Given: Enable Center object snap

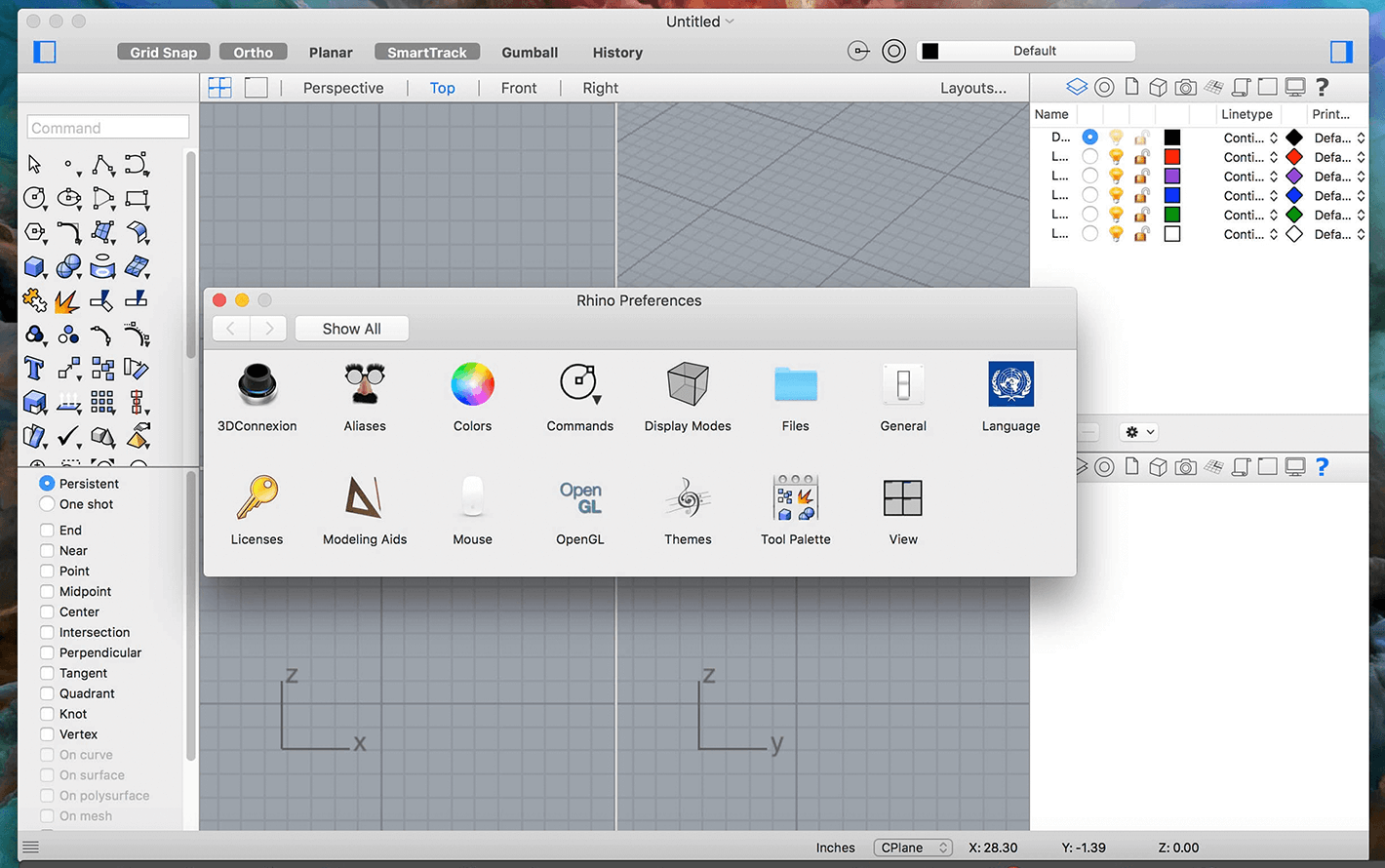Looking at the screenshot, I should (47, 612).
